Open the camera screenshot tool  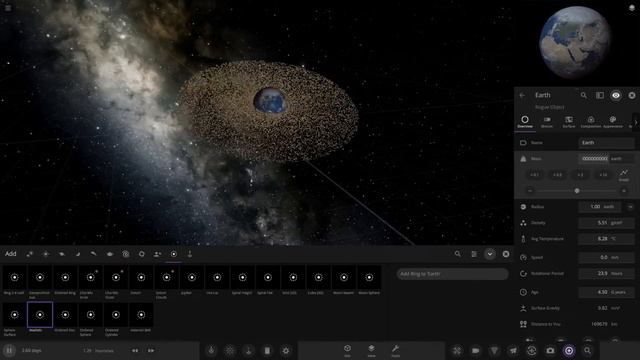550,351
